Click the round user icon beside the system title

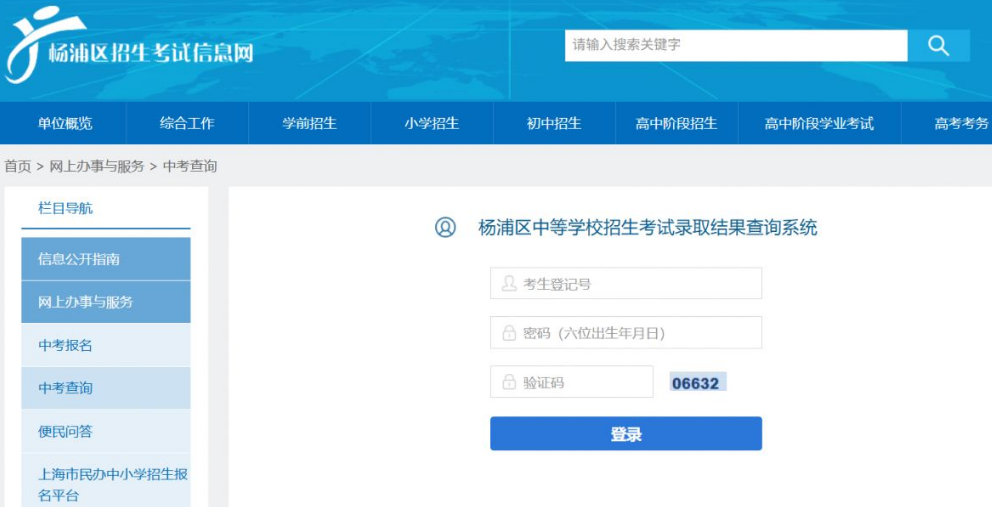click(445, 227)
